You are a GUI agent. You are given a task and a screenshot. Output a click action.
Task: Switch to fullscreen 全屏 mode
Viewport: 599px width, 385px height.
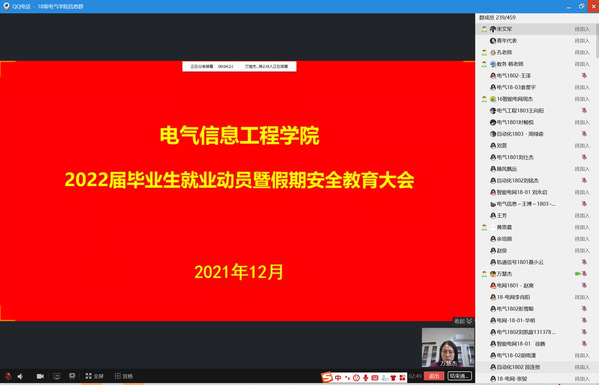[94, 376]
